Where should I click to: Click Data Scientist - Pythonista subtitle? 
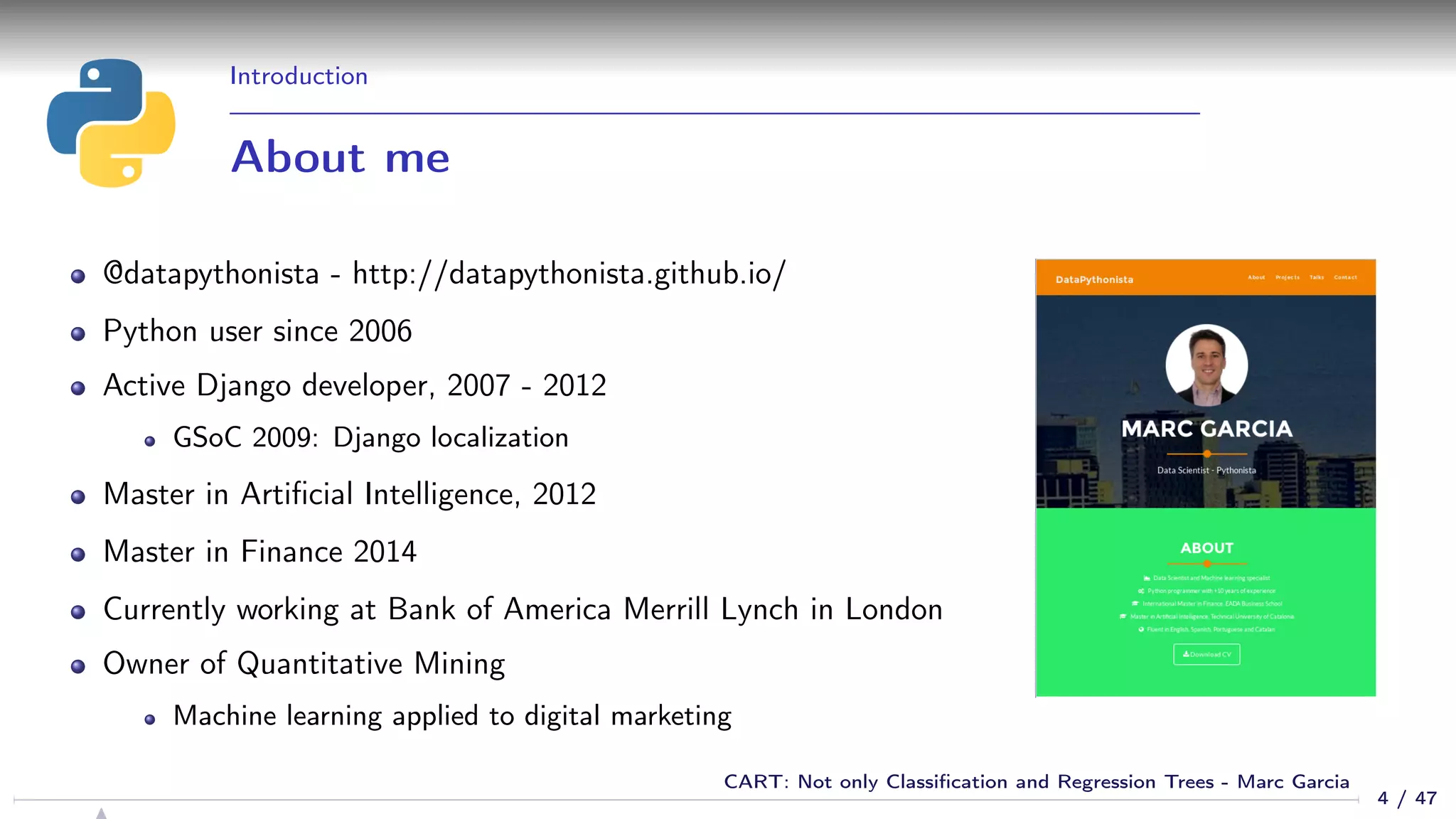pyautogui.click(x=1206, y=471)
